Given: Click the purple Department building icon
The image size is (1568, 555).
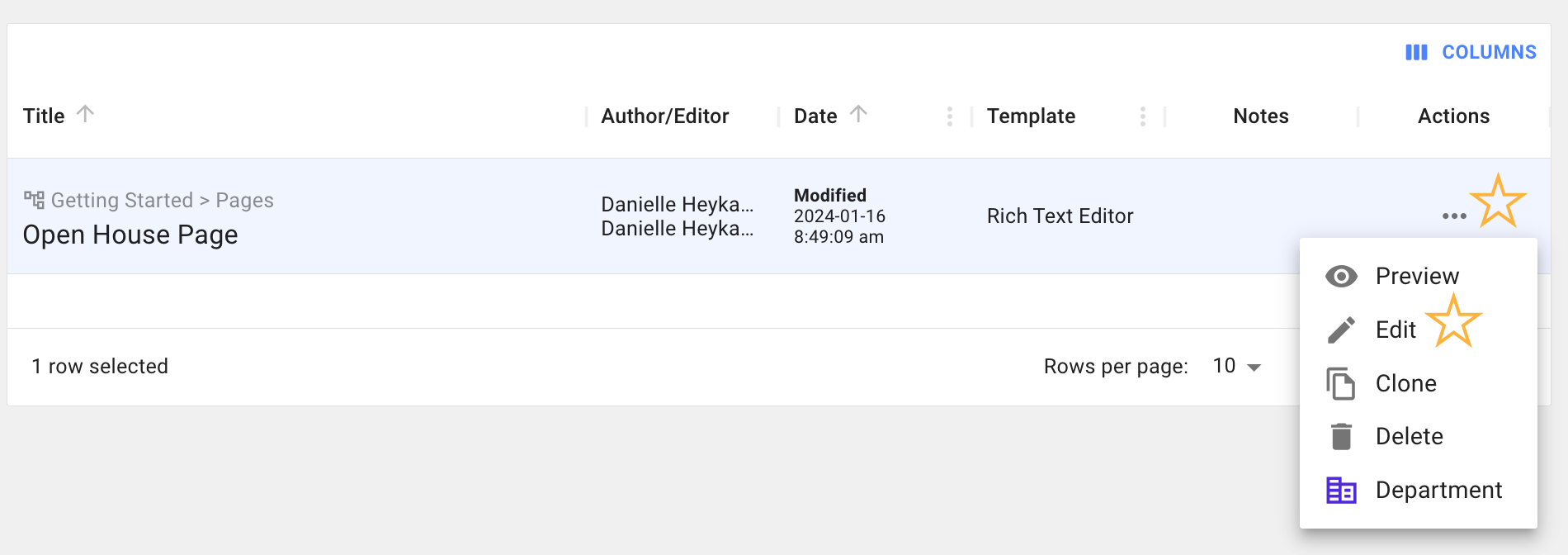Looking at the screenshot, I should coord(1341,491).
